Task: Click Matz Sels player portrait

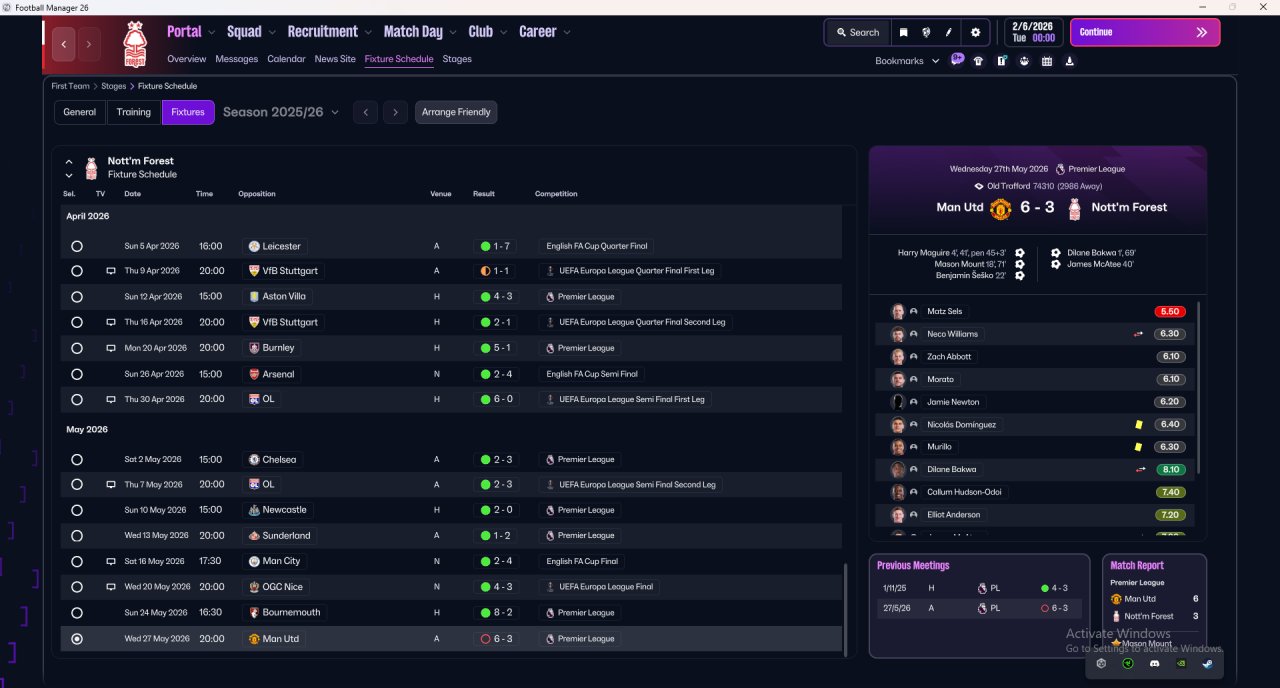Action: tap(898, 311)
